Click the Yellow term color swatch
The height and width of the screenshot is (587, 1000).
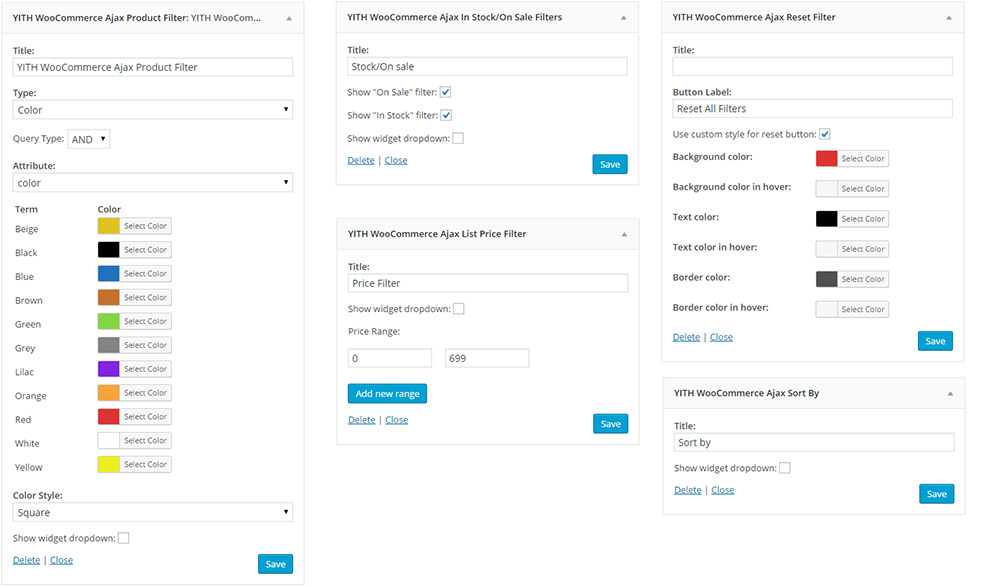point(108,464)
